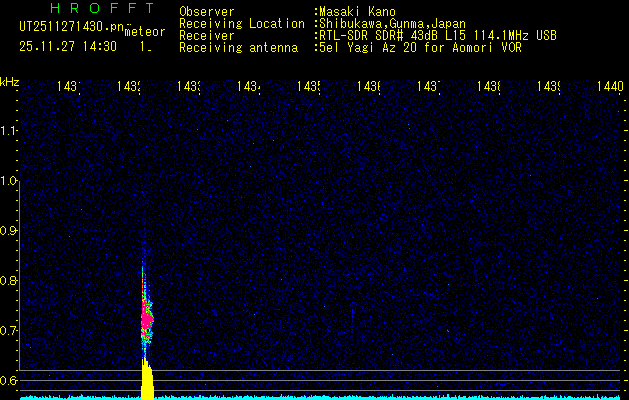The width and height of the screenshot is (629, 400).
Task: Click the 1.1 kHz frequency tick
Action: click(10, 131)
